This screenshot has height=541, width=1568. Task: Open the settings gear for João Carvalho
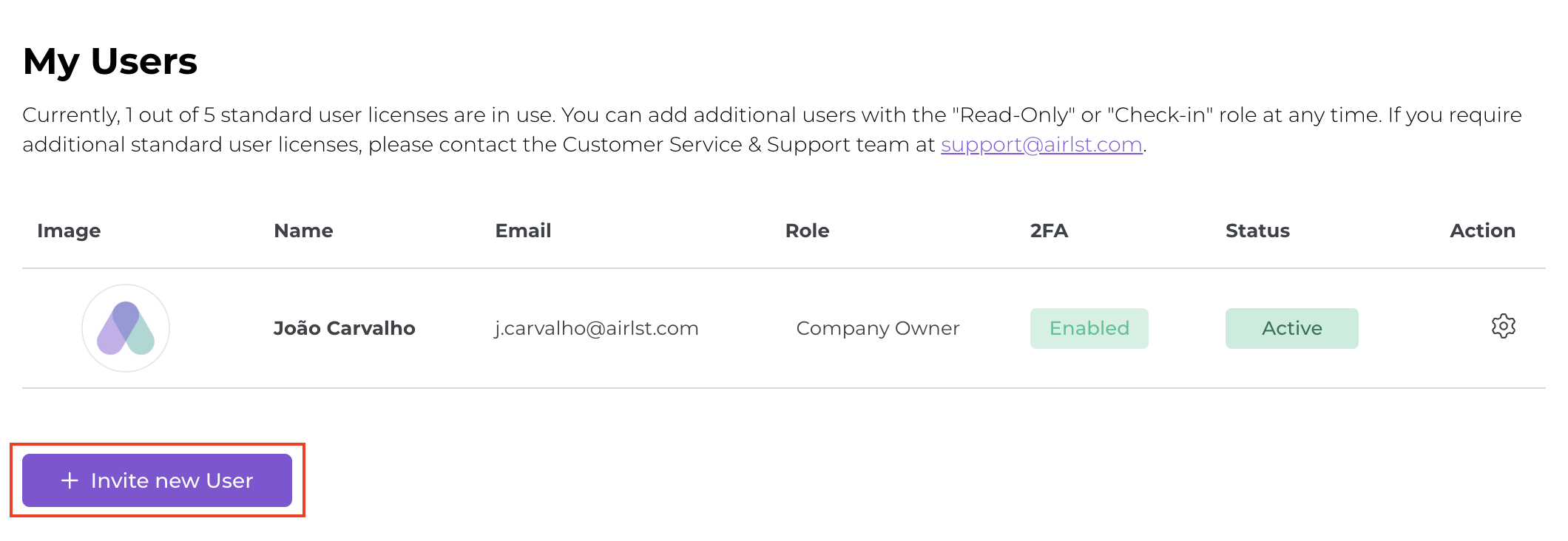tap(1503, 326)
